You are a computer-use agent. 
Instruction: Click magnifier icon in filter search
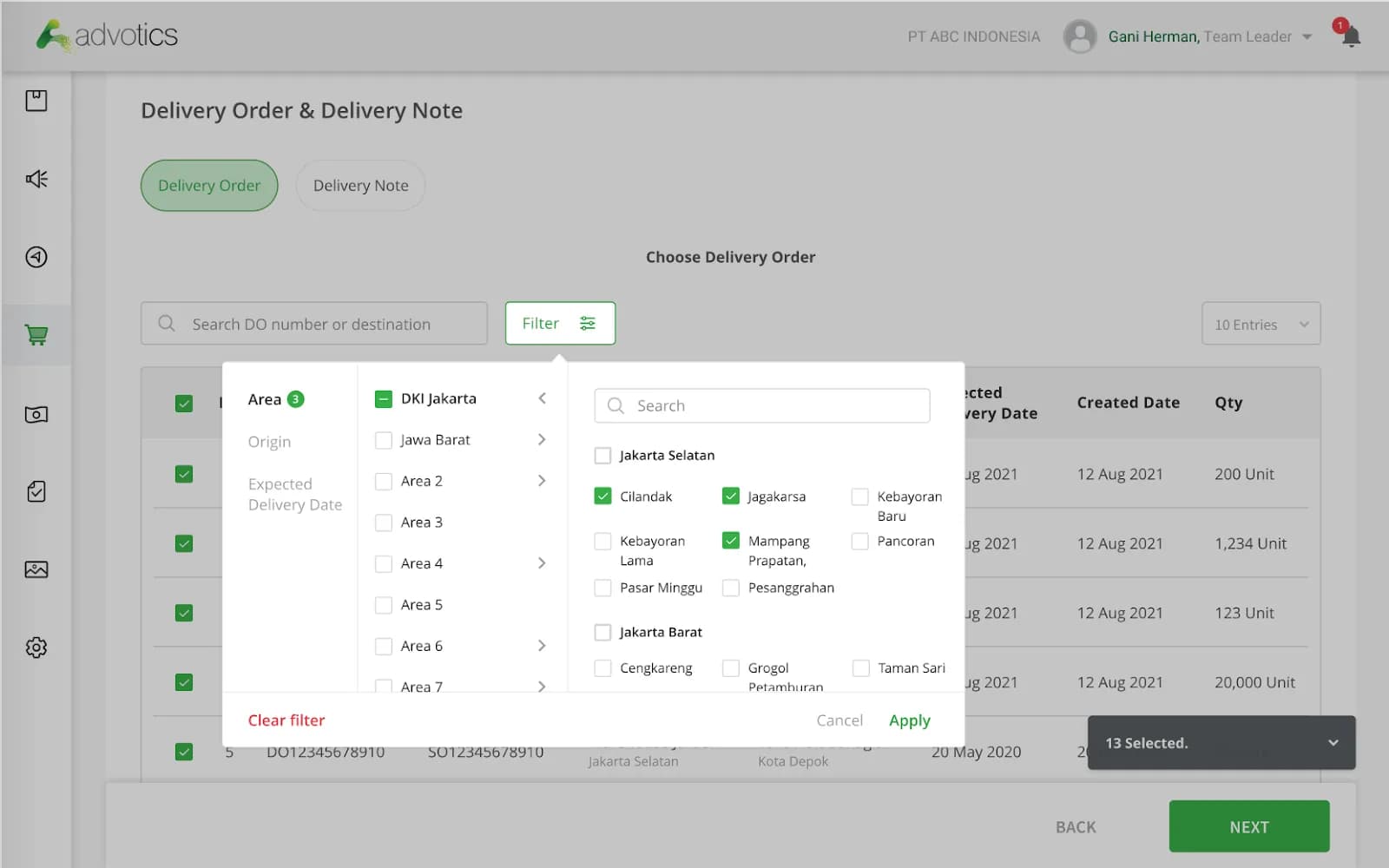point(616,405)
